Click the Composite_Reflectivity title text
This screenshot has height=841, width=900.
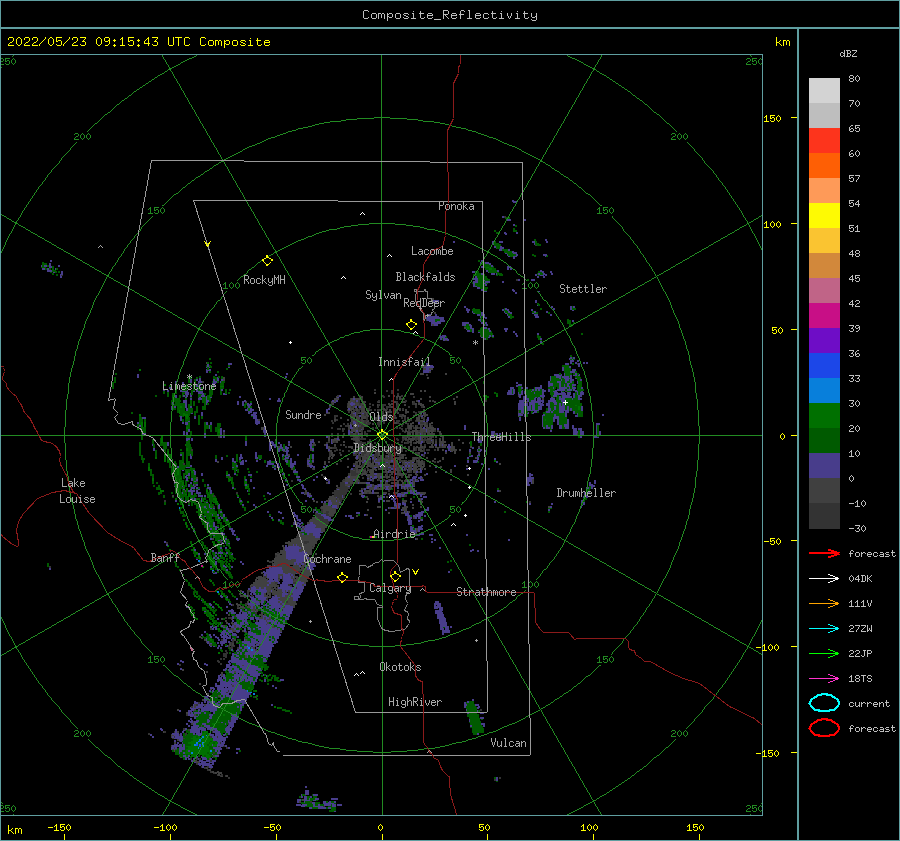(x=450, y=15)
